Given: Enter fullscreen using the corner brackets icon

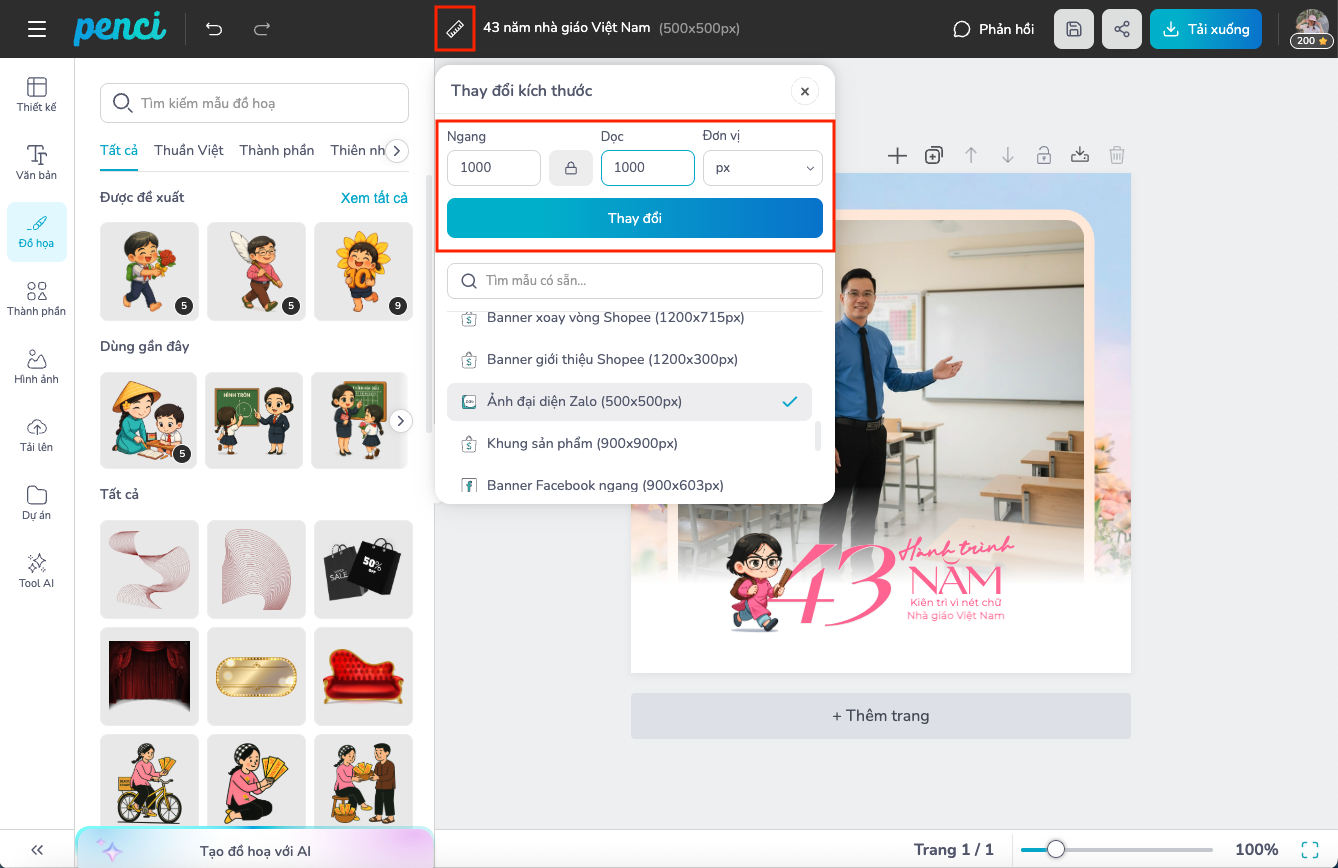Looking at the screenshot, I should [x=1310, y=850].
